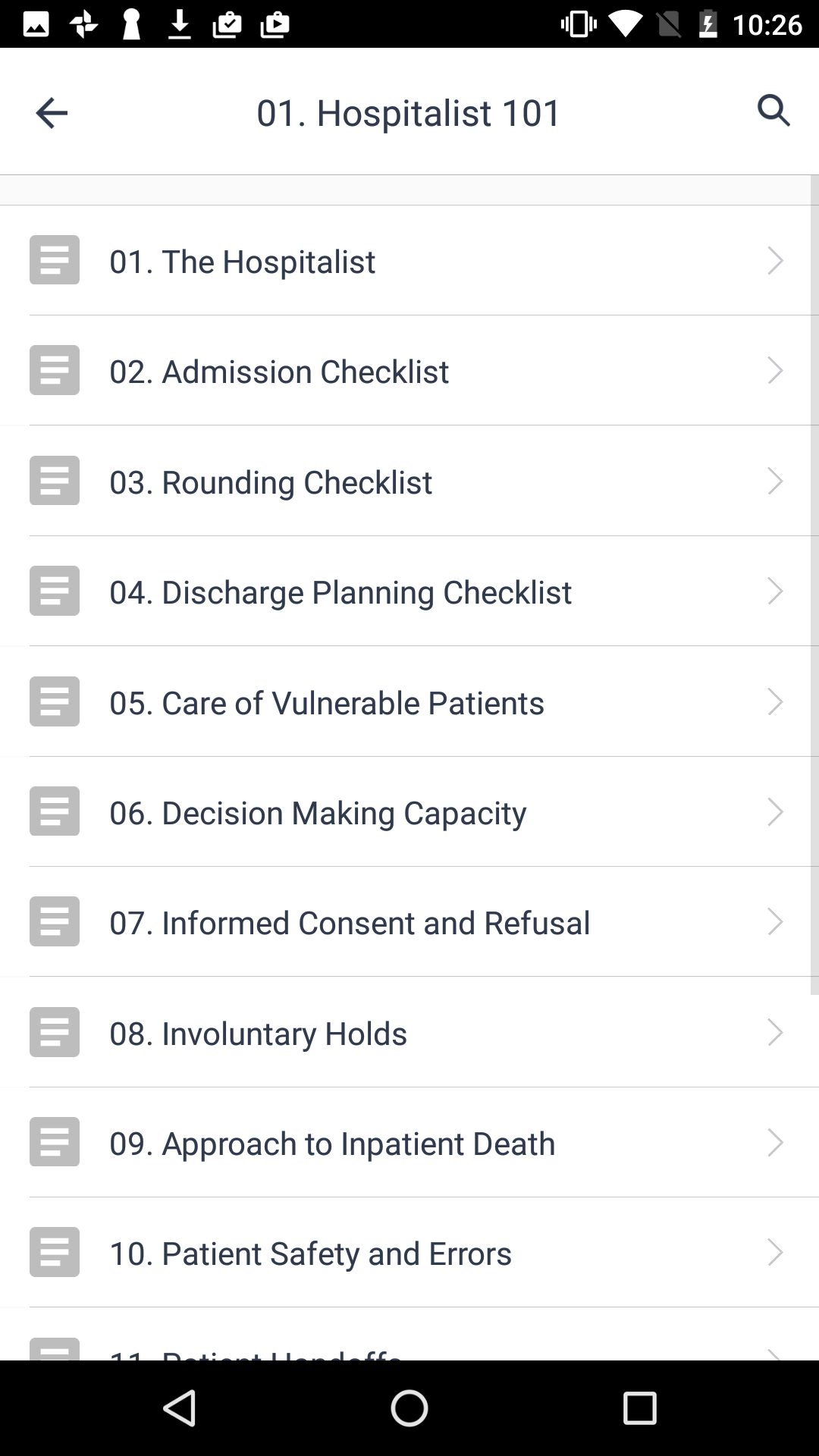Expand chevron for Care of Vulnerable Patients
This screenshot has height=1456, width=819.
[x=775, y=701]
